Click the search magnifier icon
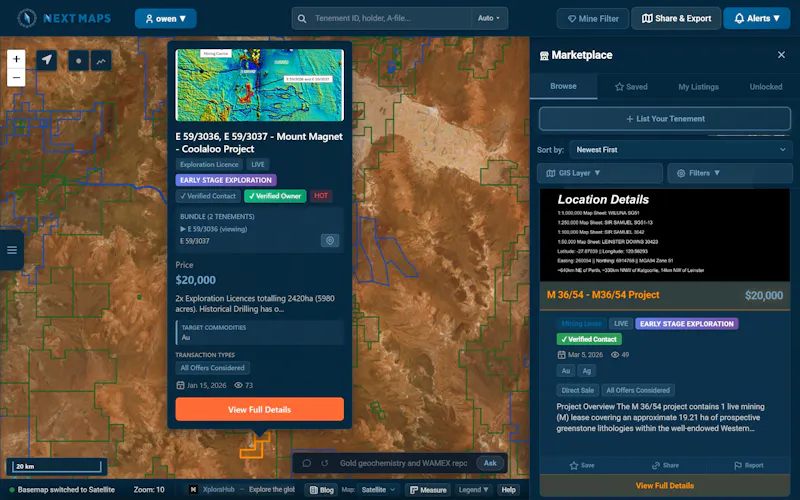The width and height of the screenshot is (800, 500). click(302, 18)
